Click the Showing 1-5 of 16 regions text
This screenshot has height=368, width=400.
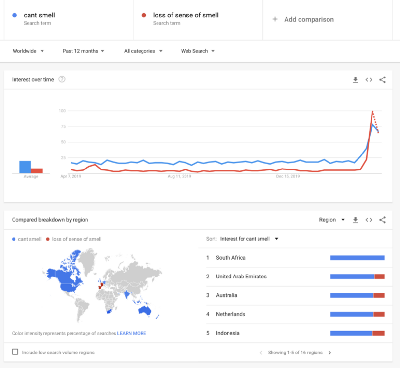click(x=295, y=352)
